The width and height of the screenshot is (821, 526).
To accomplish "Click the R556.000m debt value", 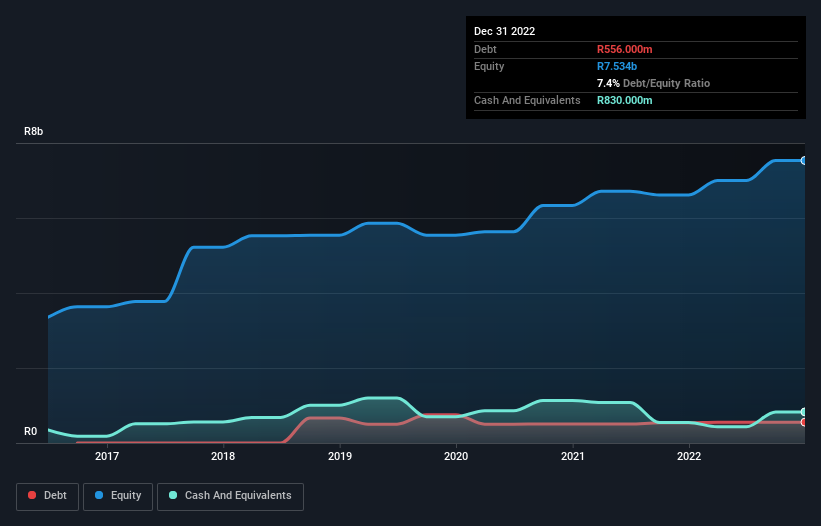I will [625, 49].
